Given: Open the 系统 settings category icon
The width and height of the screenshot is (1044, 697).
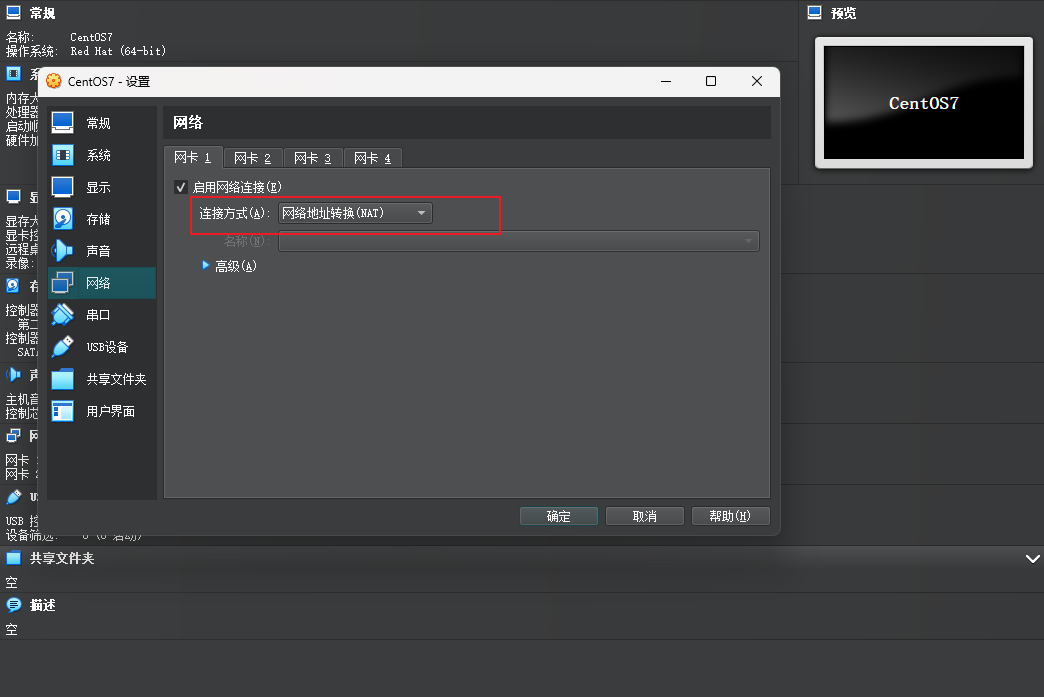Looking at the screenshot, I should coord(63,154).
